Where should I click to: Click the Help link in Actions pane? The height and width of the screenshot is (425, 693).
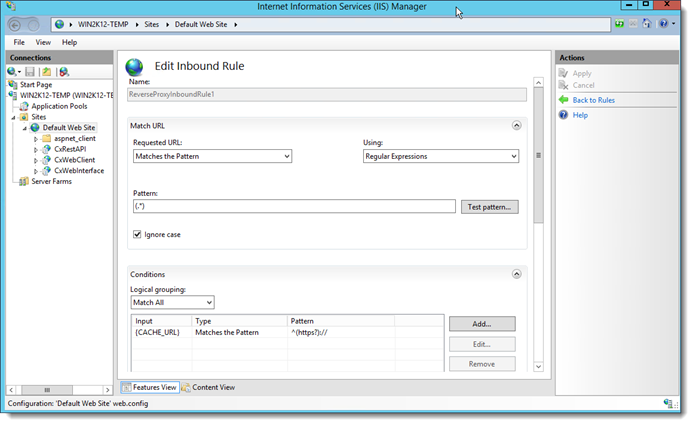tap(580, 115)
